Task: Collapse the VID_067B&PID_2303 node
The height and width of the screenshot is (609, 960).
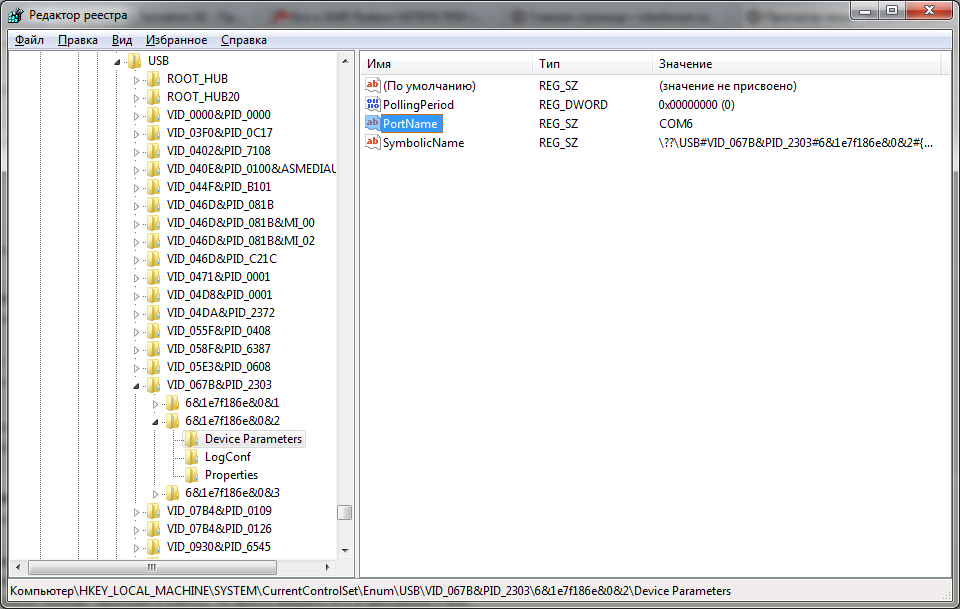Action: [x=136, y=386]
